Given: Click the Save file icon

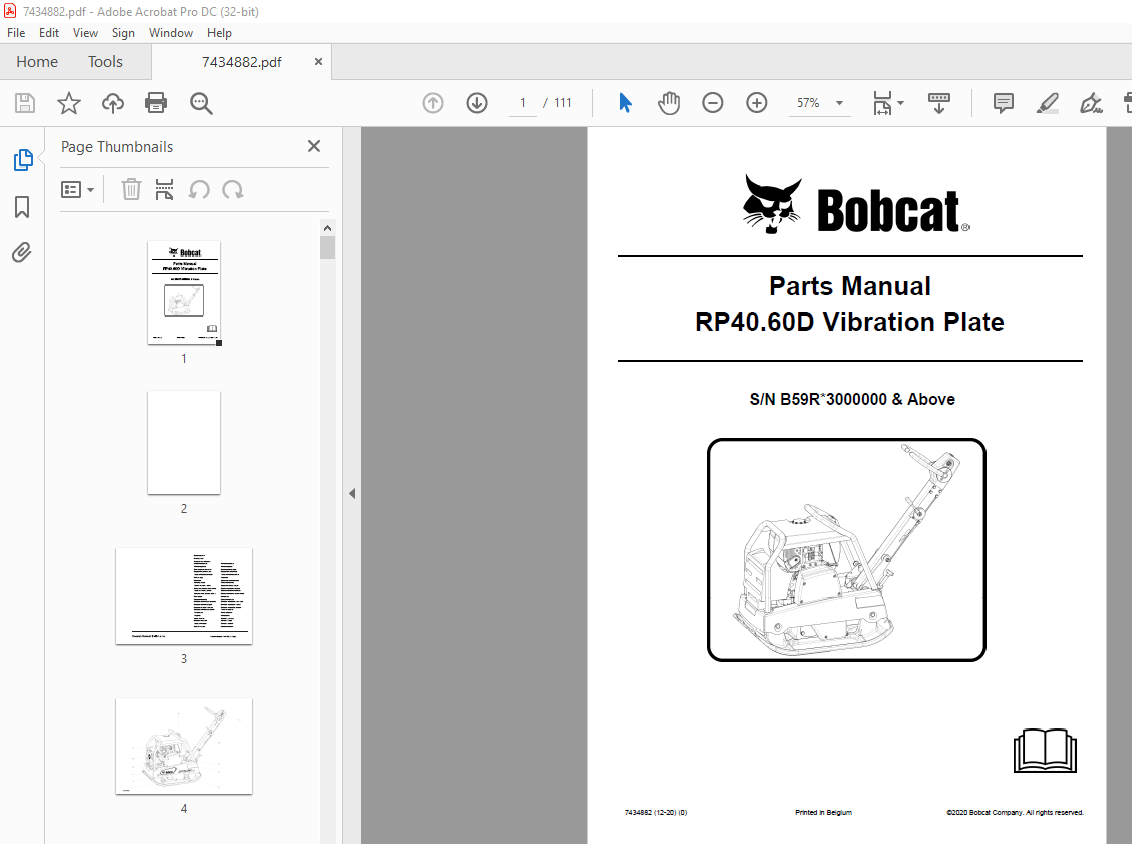Looking at the screenshot, I should pos(25,103).
